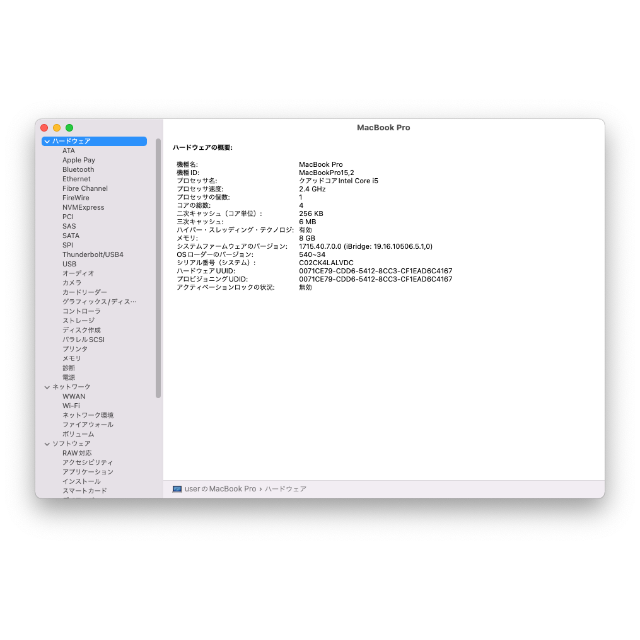Select WWAN in the sidebar
640x640 pixels.
coord(74,396)
